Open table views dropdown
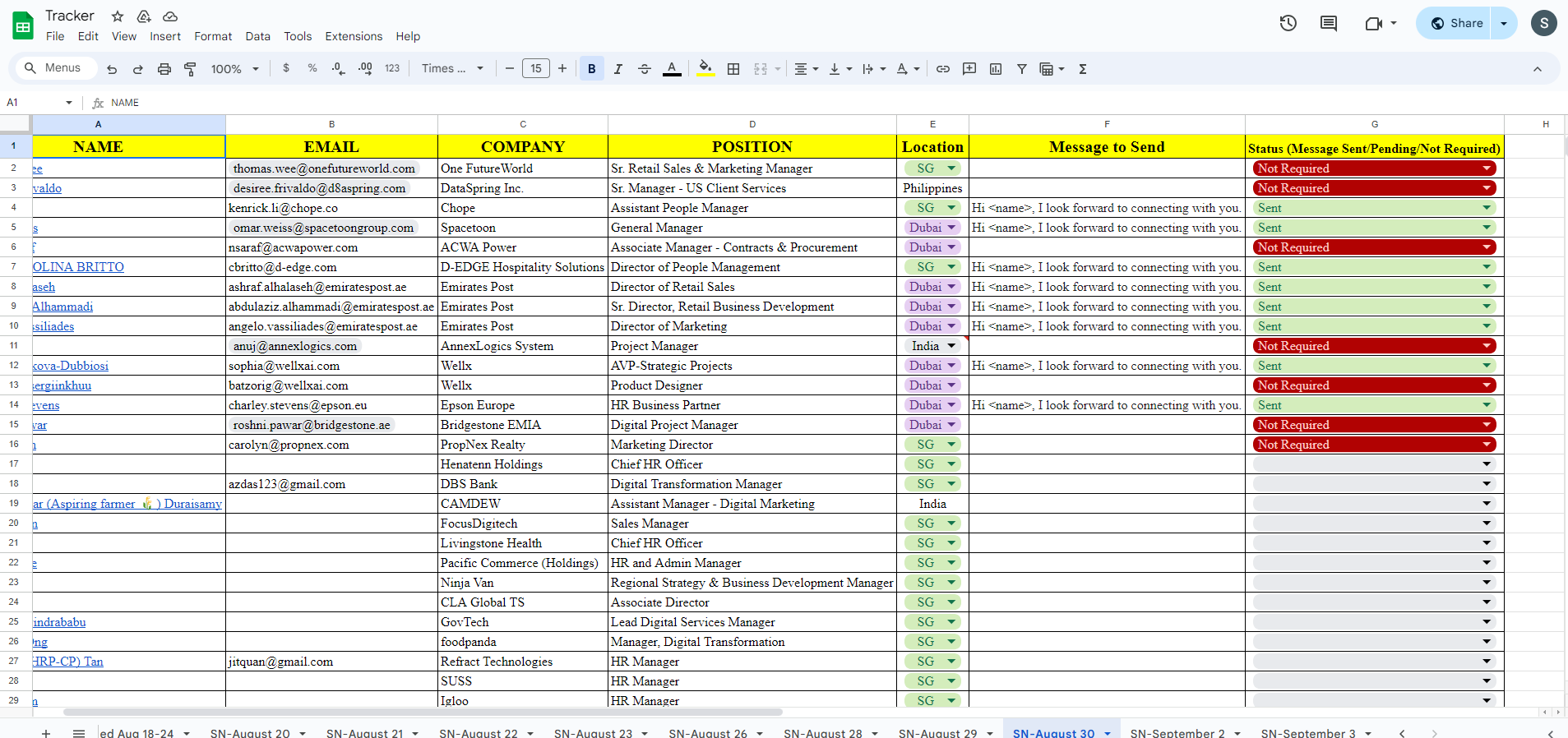Viewport: 1568px width, 738px height. [x=1052, y=69]
